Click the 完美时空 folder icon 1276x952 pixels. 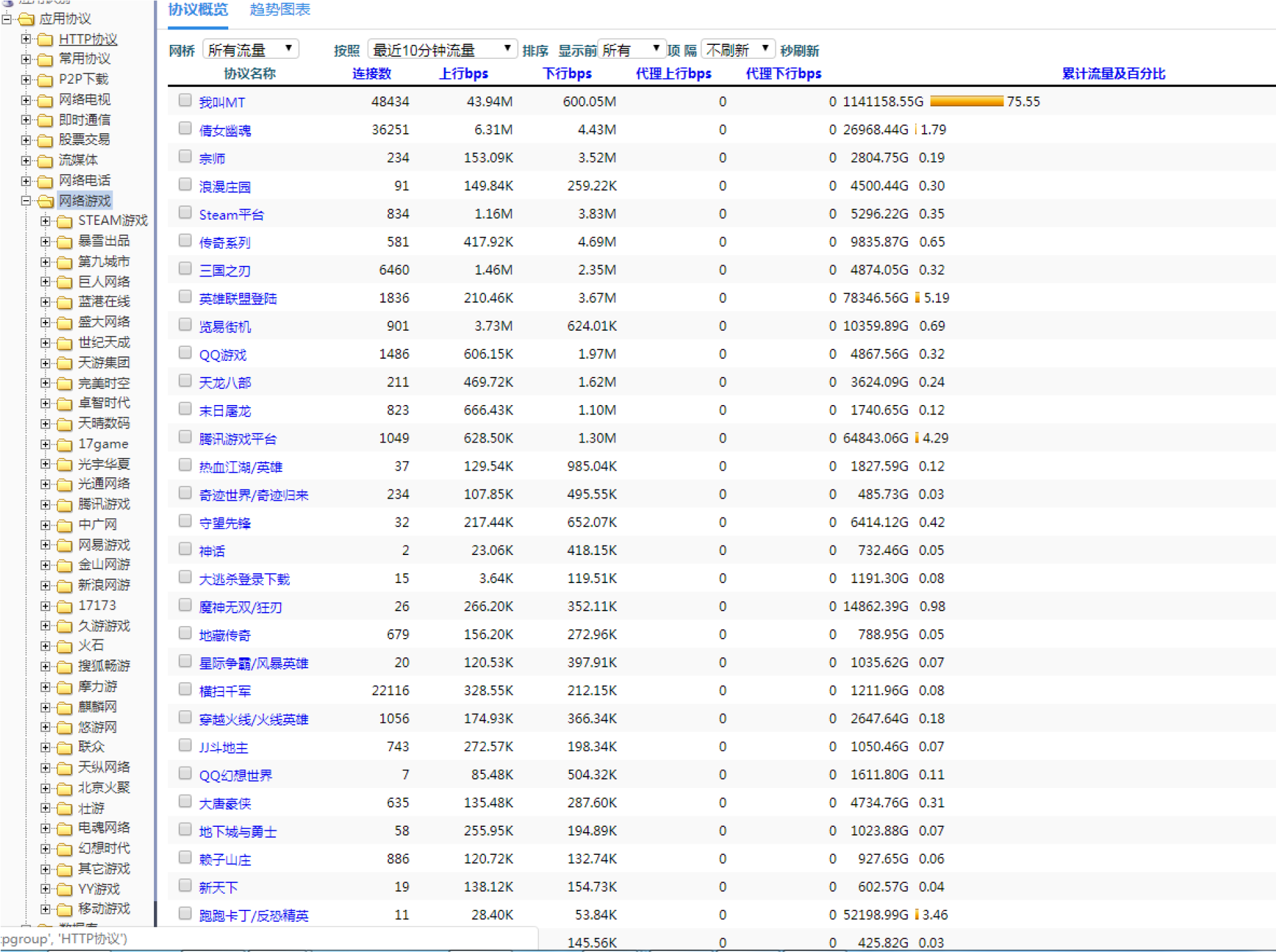64,384
